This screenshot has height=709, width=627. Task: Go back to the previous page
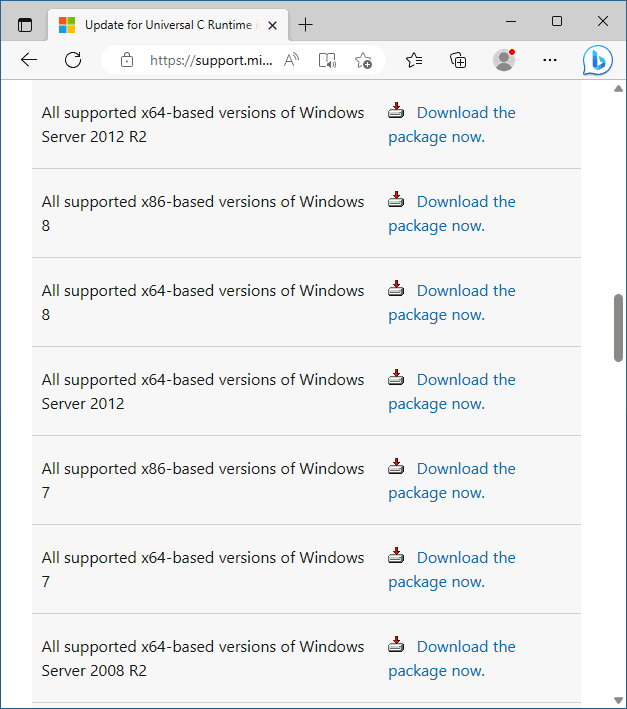29,60
